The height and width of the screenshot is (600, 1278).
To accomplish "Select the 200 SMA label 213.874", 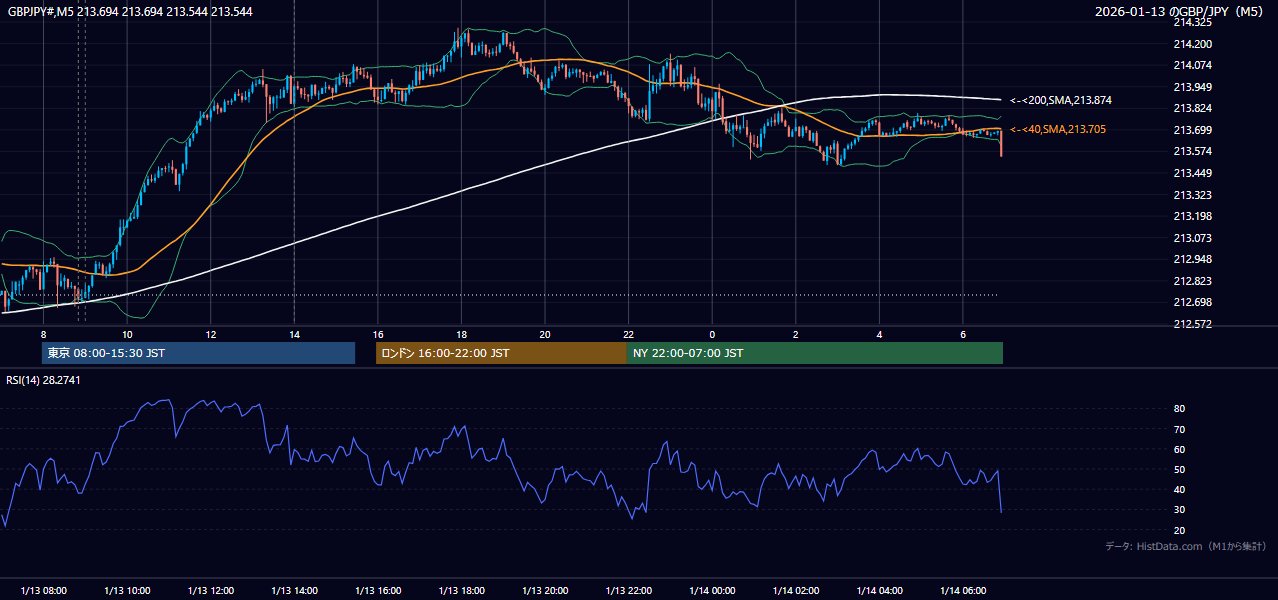I will pyautogui.click(x=1061, y=101).
